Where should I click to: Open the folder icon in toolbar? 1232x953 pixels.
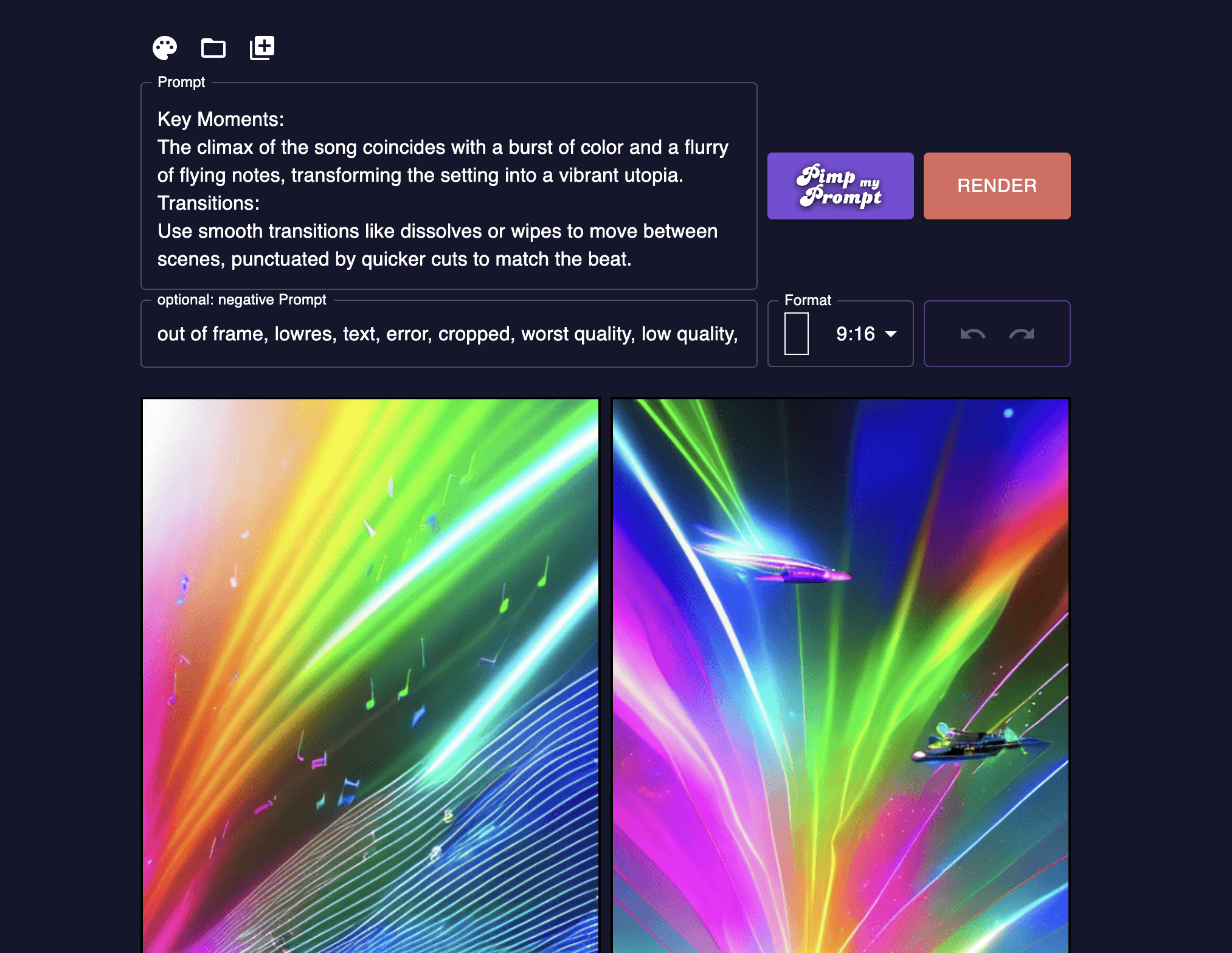pyautogui.click(x=213, y=48)
